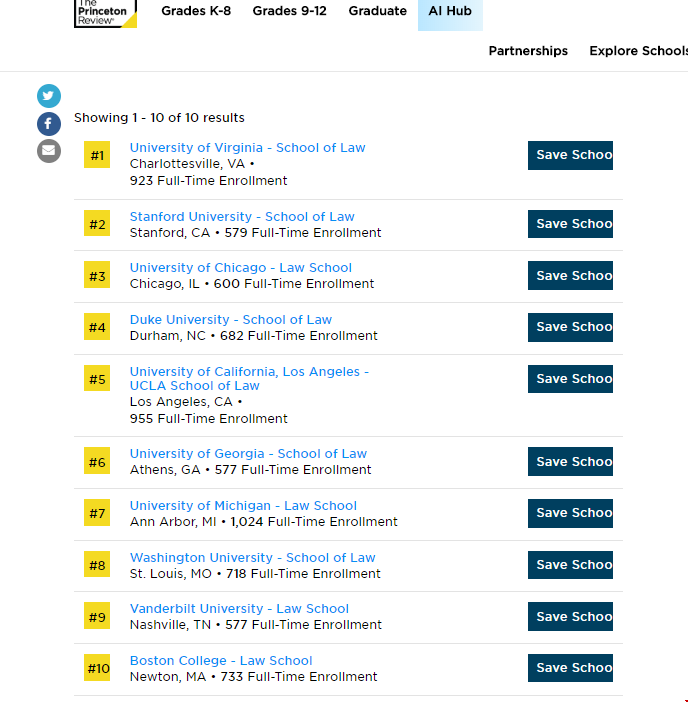The width and height of the screenshot is (688, 702).
Task: Save School for University of Virginia
Action: coord(570,155)
